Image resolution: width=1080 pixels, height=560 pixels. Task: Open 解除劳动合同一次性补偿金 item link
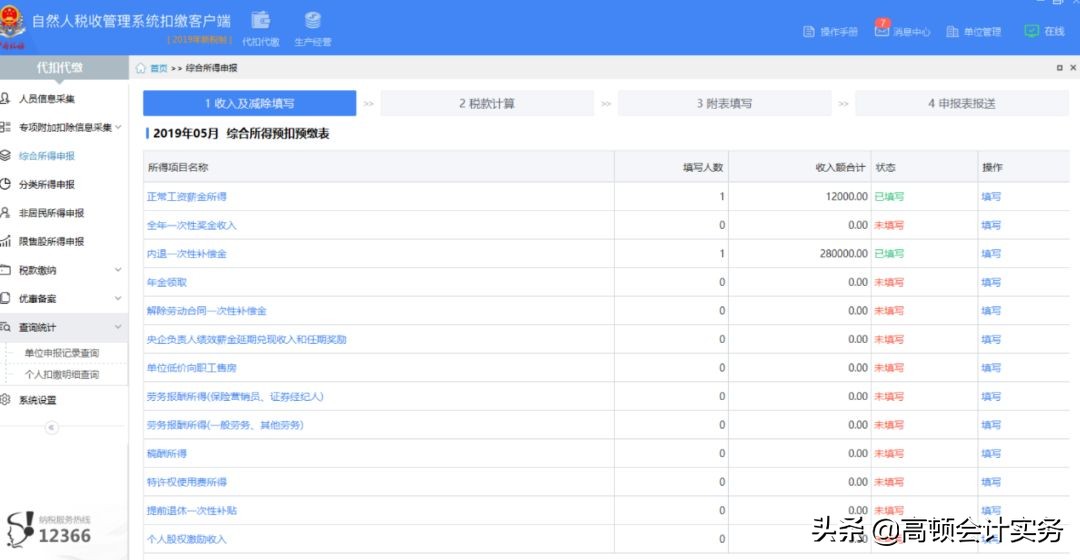coord(207,311)
